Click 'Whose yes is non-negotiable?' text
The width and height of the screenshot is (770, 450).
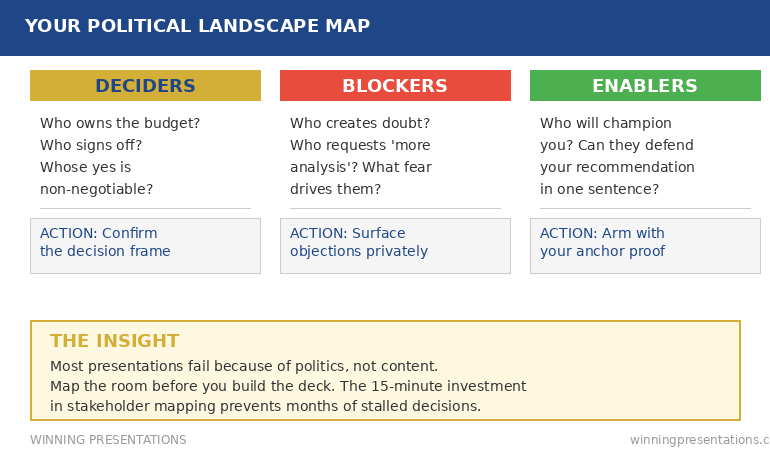[x=96, y=178]
